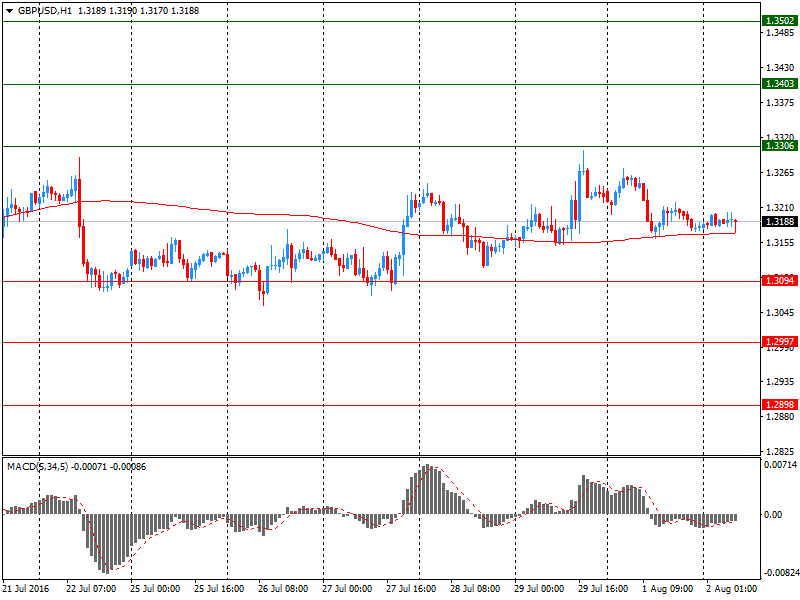
Task: Click the MACD scale value 0.00714
Action: (x=780, y=465)
